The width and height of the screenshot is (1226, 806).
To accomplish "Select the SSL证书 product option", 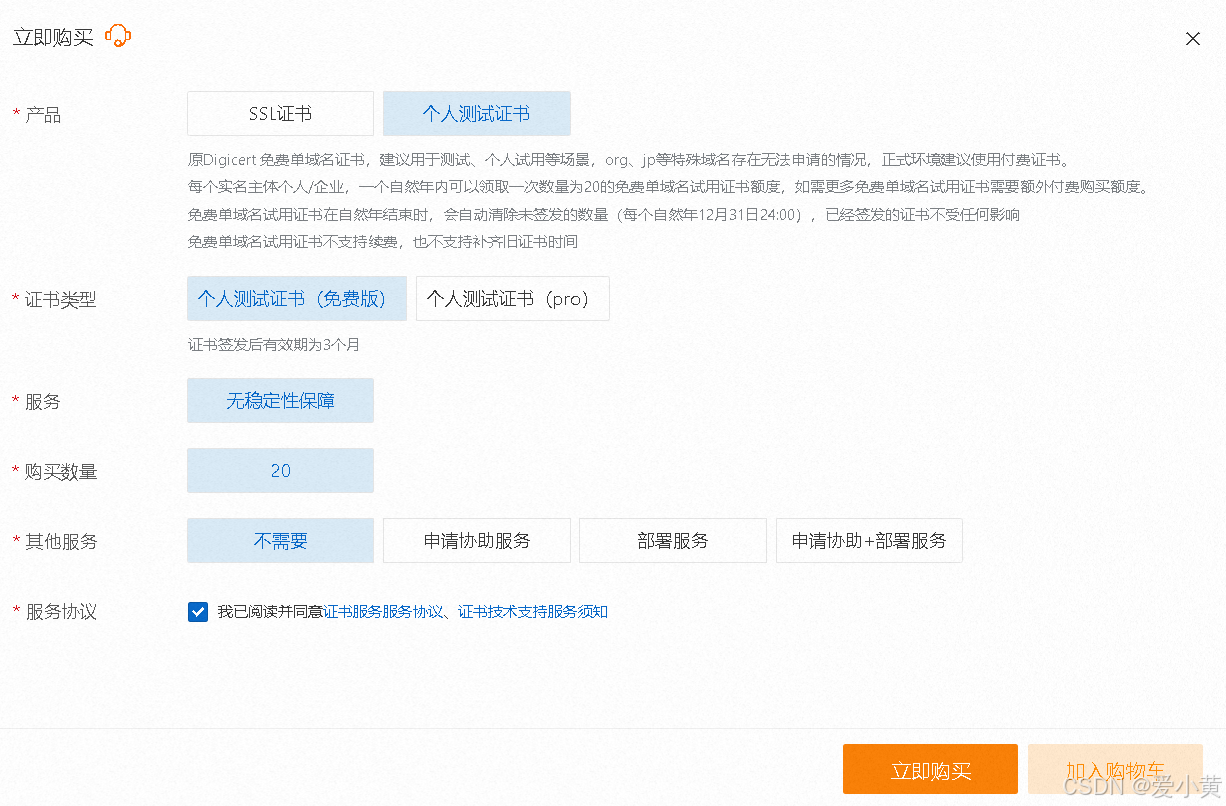I will point(280,114).
